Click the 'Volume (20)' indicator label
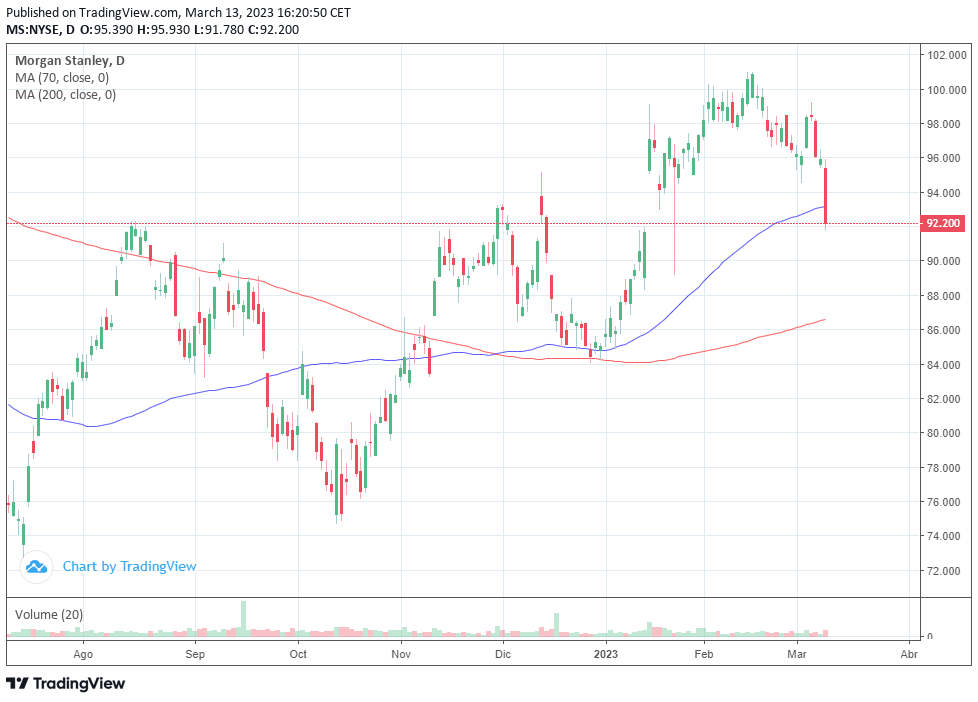 coord(49,615)
